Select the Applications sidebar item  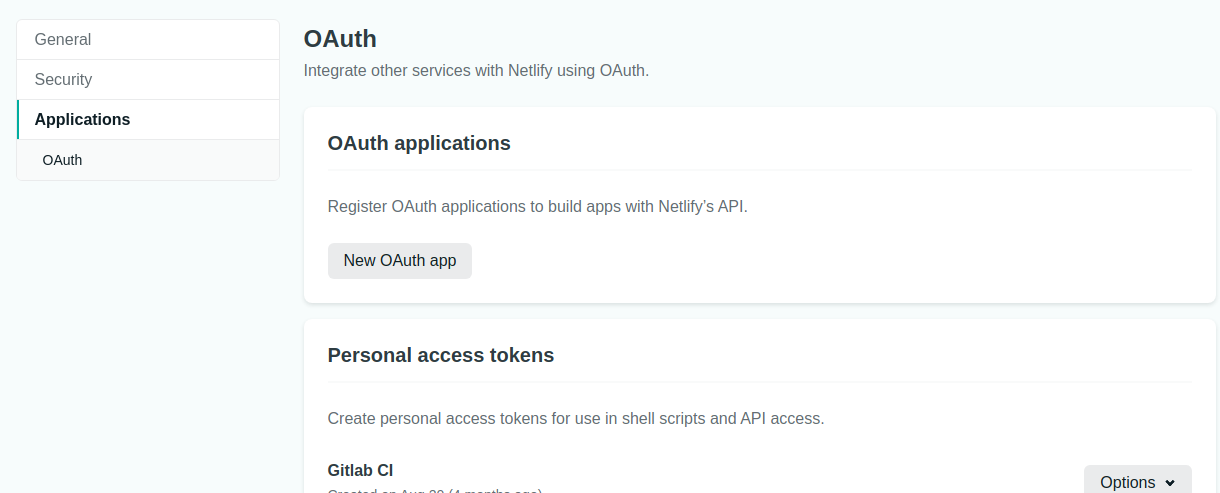click(148, 120)
